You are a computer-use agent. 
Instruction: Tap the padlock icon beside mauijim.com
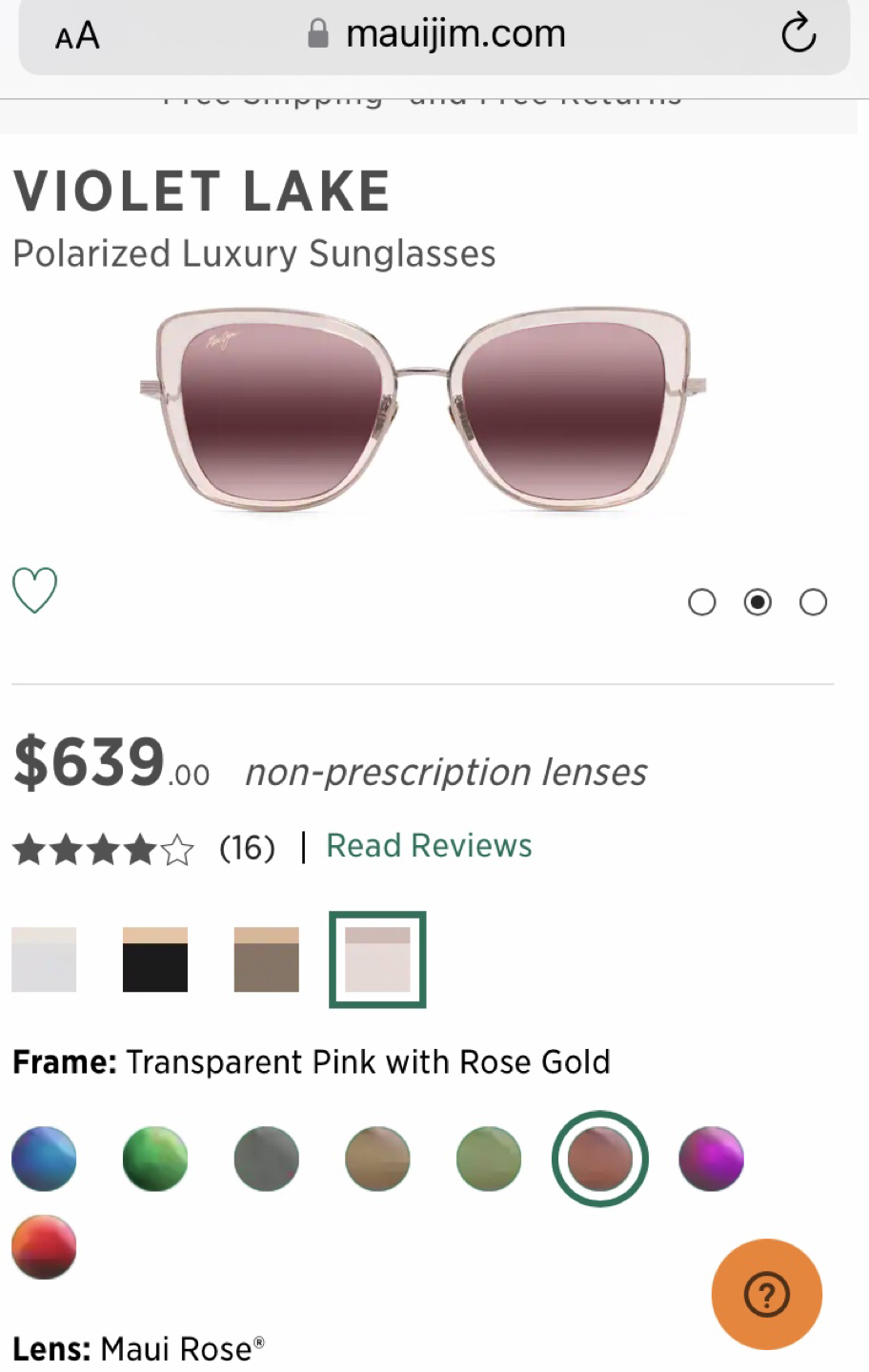pyautogui.click(x=318, y=35)
